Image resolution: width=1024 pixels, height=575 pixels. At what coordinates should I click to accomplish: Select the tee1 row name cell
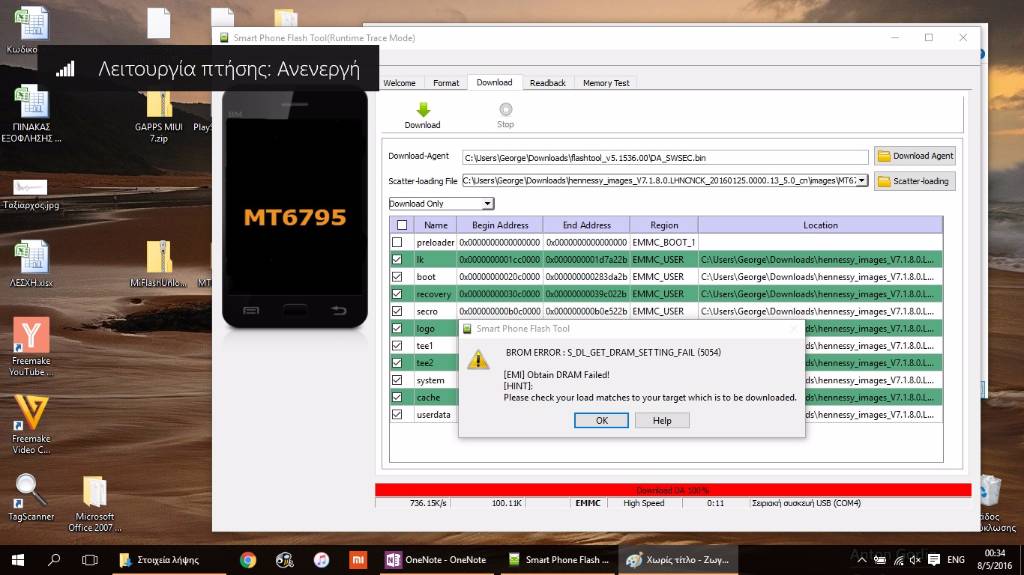tap(436, 346)
